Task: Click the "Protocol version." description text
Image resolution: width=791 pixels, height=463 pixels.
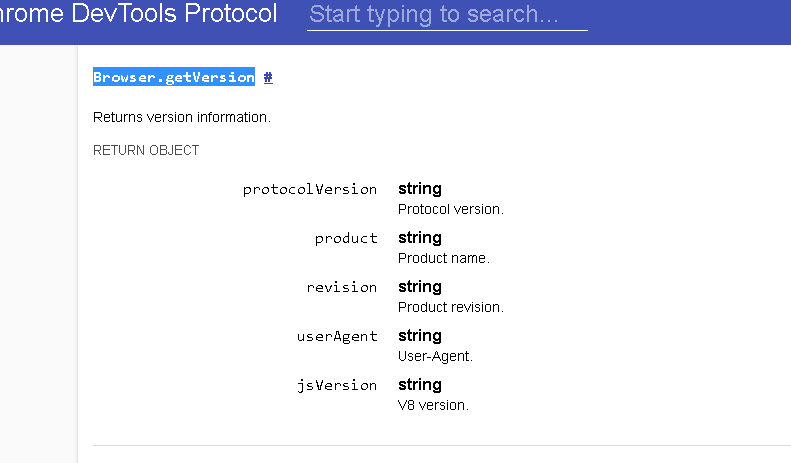Action: 451,209
